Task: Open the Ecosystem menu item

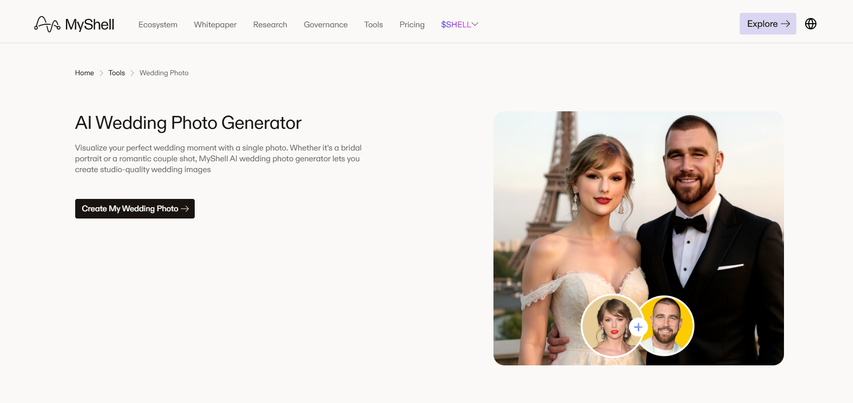Action: pos(158,24)
